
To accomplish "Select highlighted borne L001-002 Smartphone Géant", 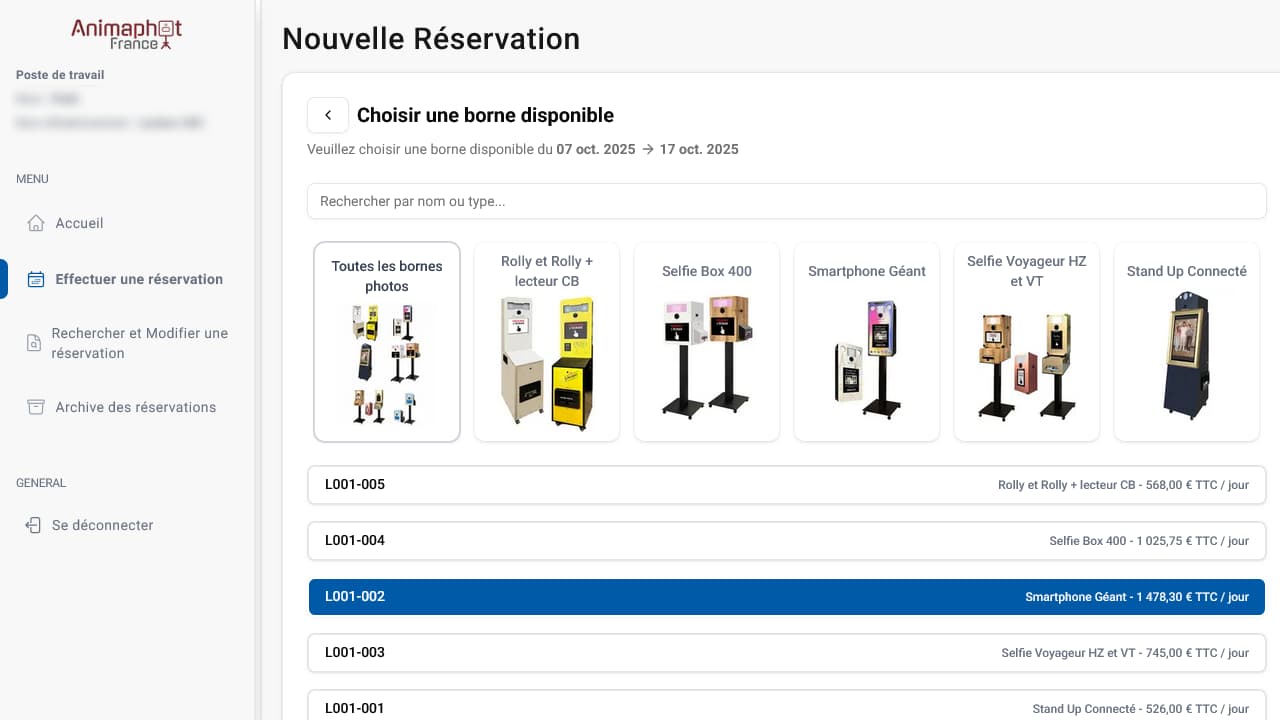I will pos(786,597).
